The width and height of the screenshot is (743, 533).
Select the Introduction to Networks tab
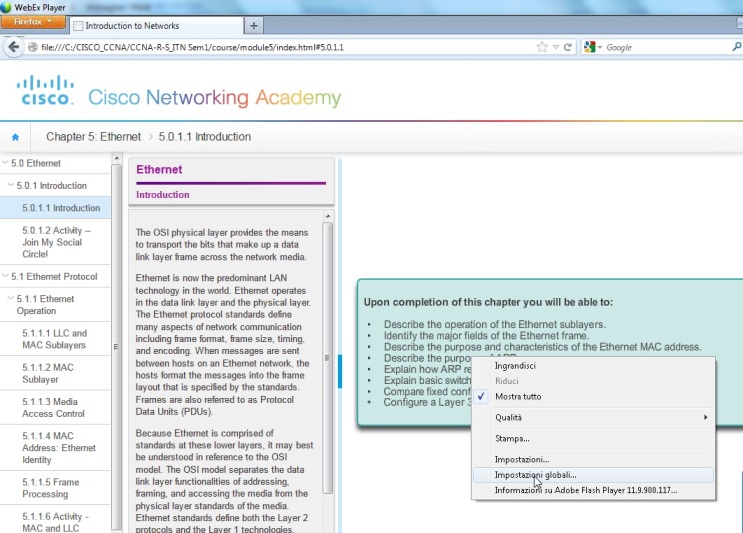click(156, 26)
